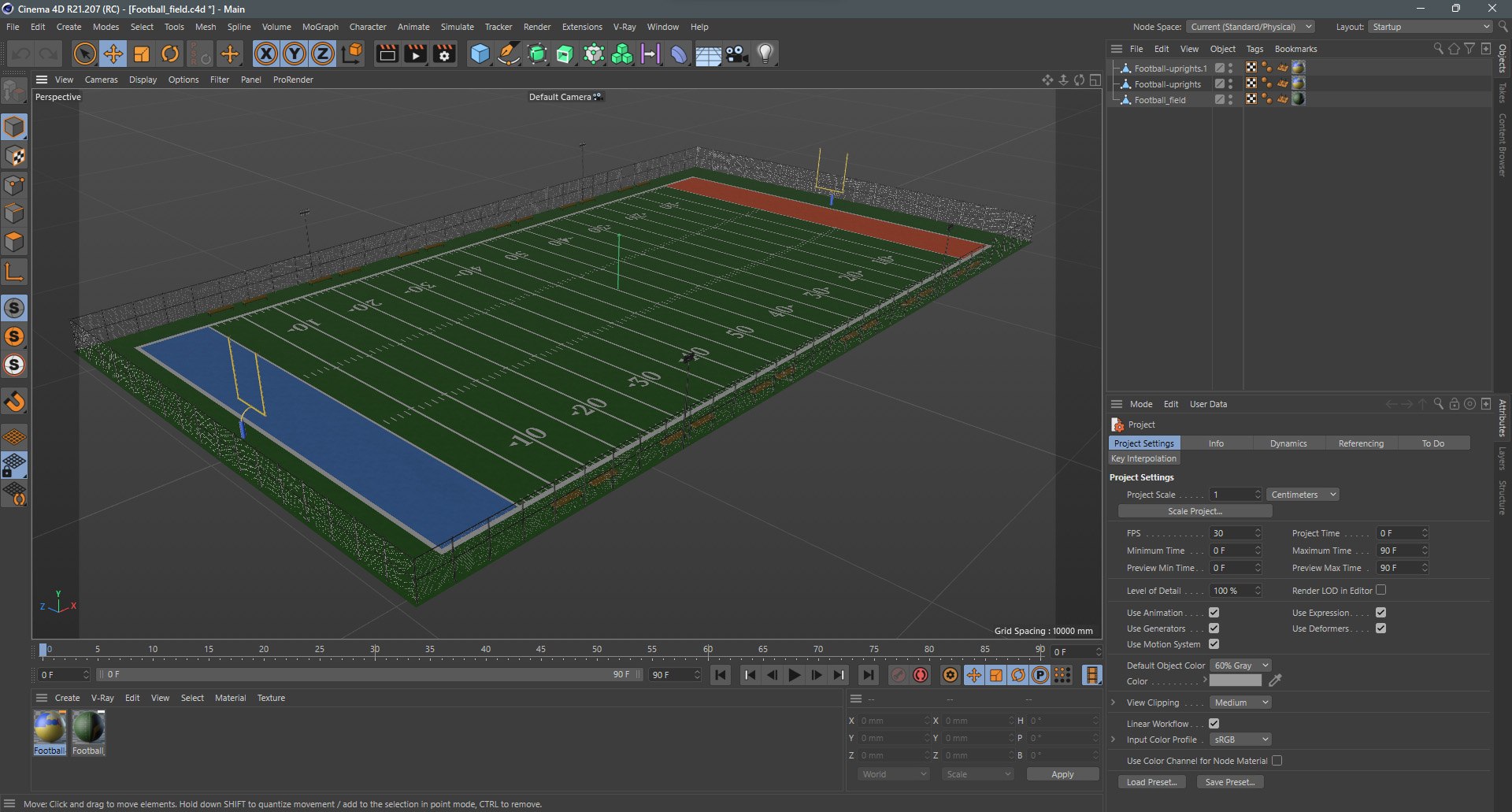Click Scale Project button
The image size is (1512, 812).
click(x=1195, y=511)
